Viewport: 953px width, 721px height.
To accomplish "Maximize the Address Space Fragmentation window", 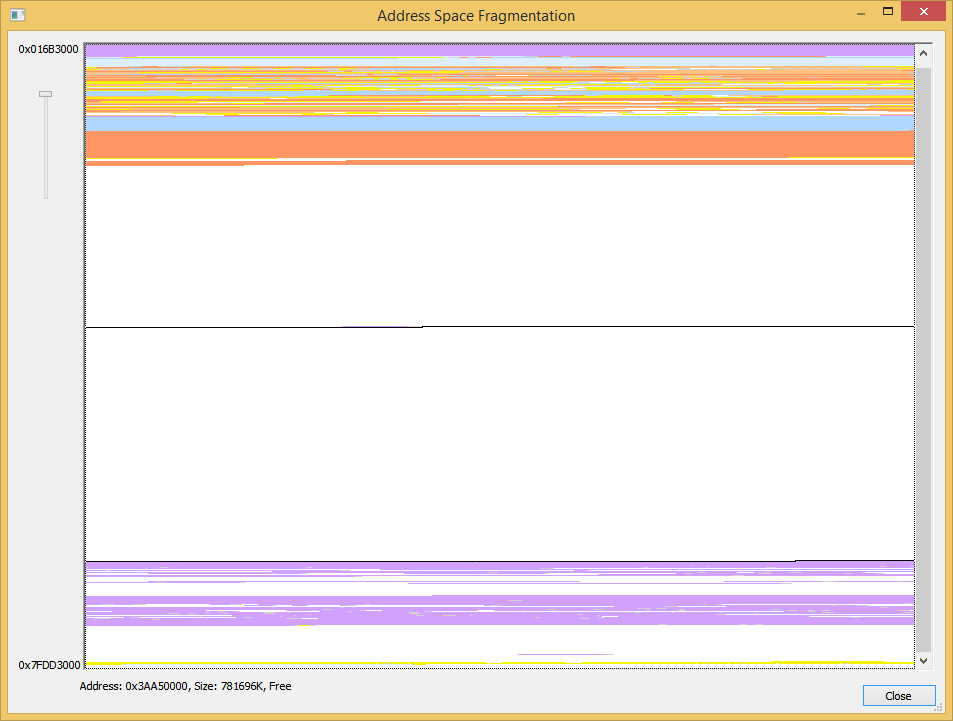I will (x=887, y=12).
